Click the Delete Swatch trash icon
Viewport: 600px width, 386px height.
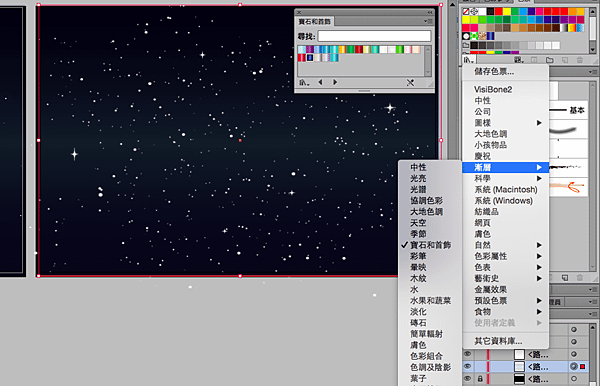580,60
